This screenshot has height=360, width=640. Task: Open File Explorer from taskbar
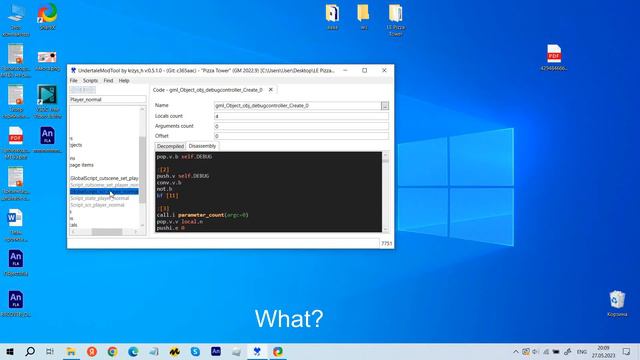click(x=71, y=351)
